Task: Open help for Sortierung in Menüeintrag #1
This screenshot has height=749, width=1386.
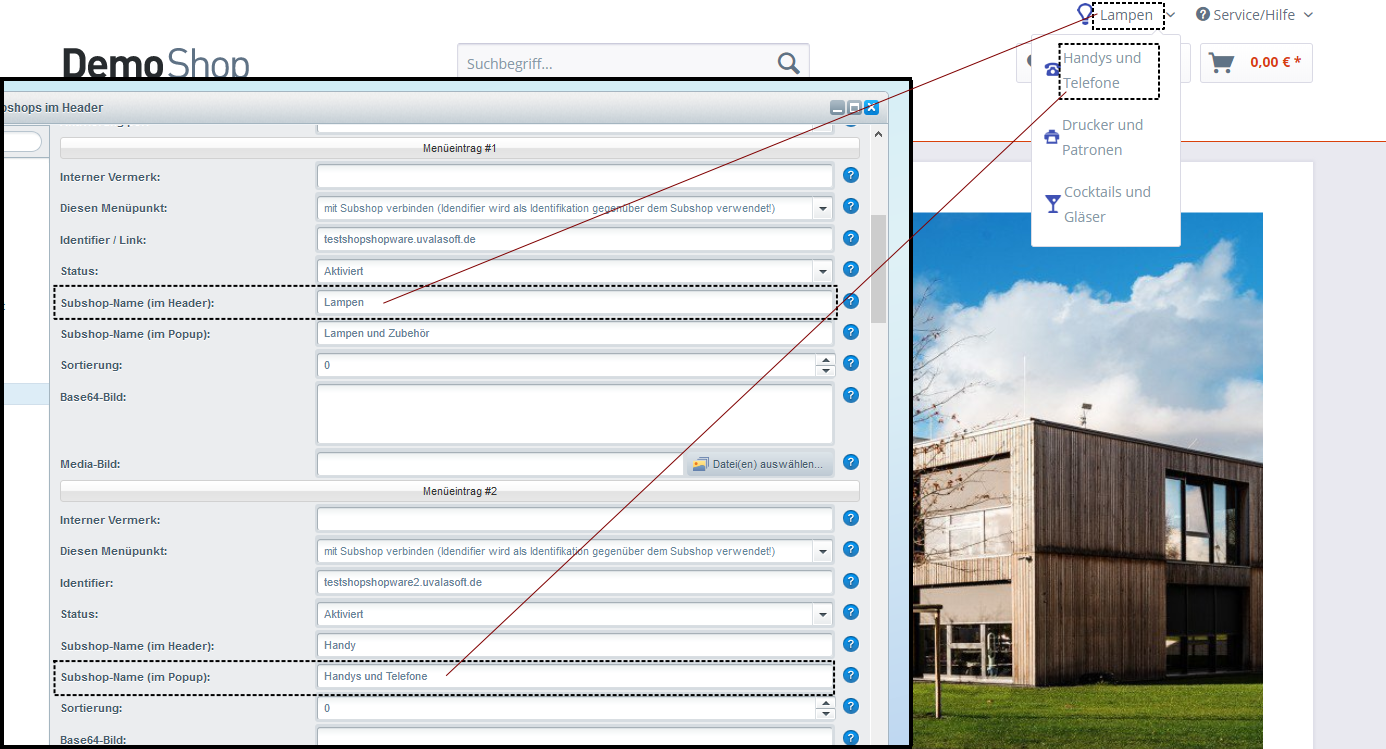Action: click(851, 363)
